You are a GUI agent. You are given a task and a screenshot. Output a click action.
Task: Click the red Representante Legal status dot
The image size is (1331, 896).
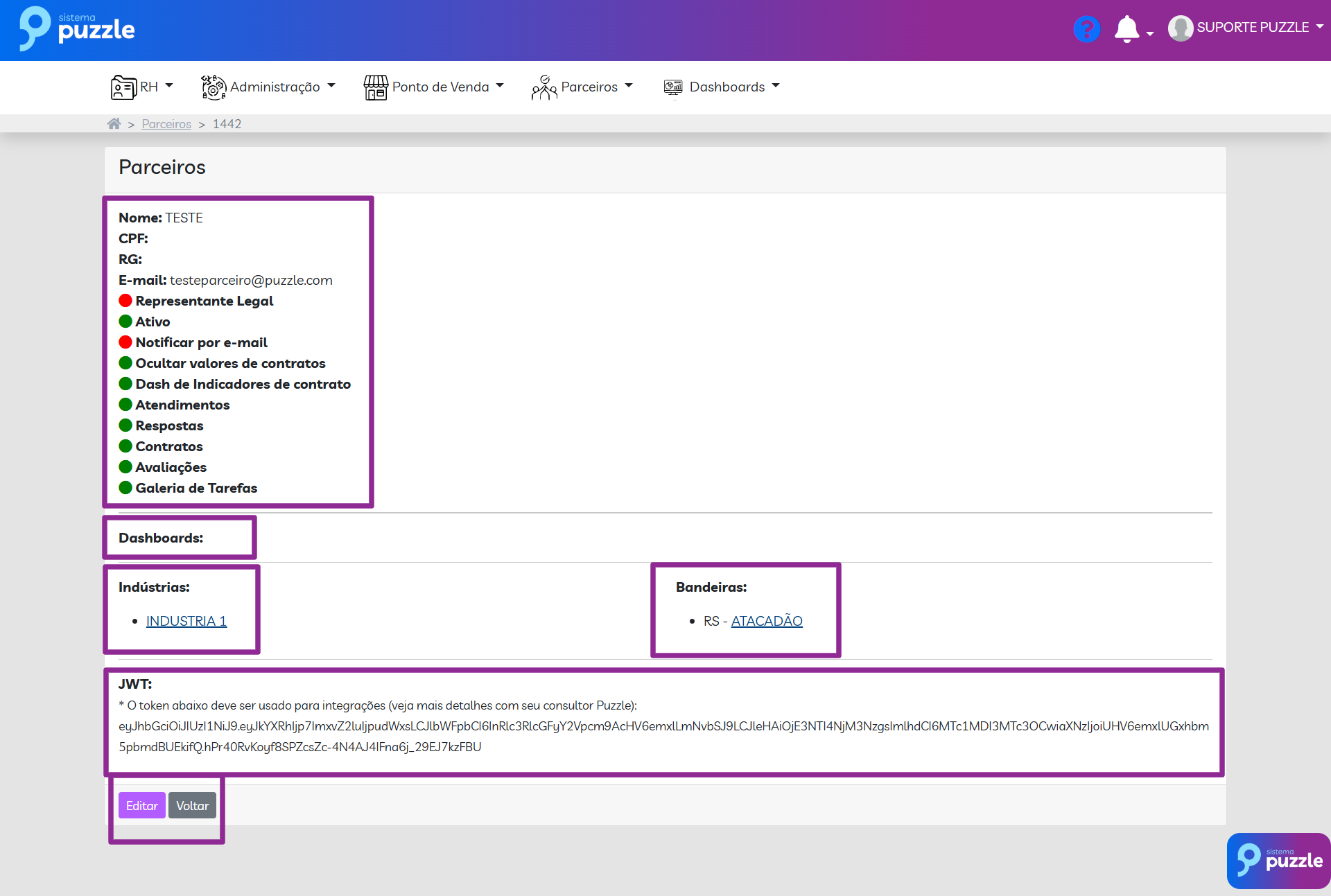tap(125, 301)
